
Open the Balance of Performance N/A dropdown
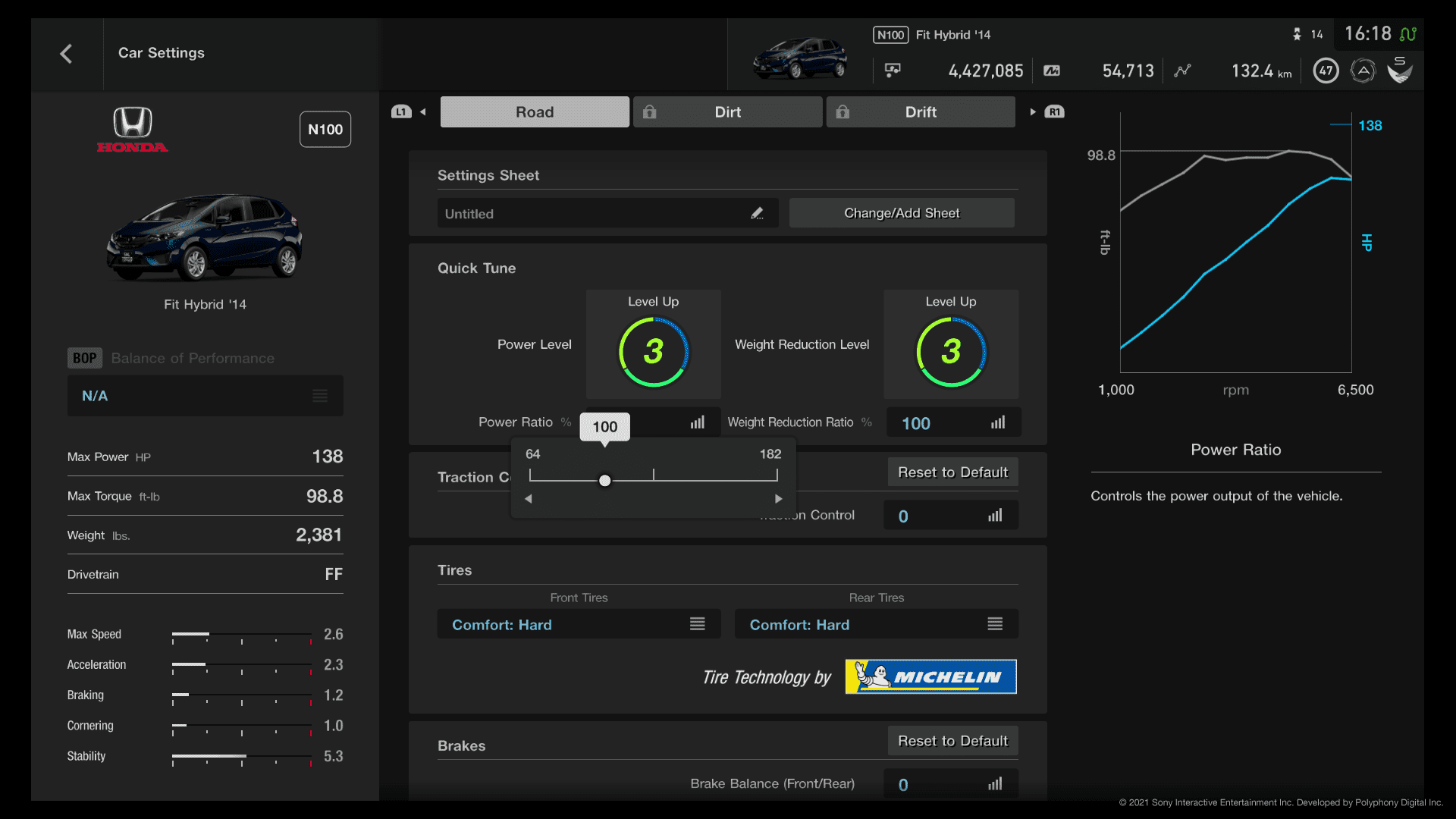coord(205,396)
